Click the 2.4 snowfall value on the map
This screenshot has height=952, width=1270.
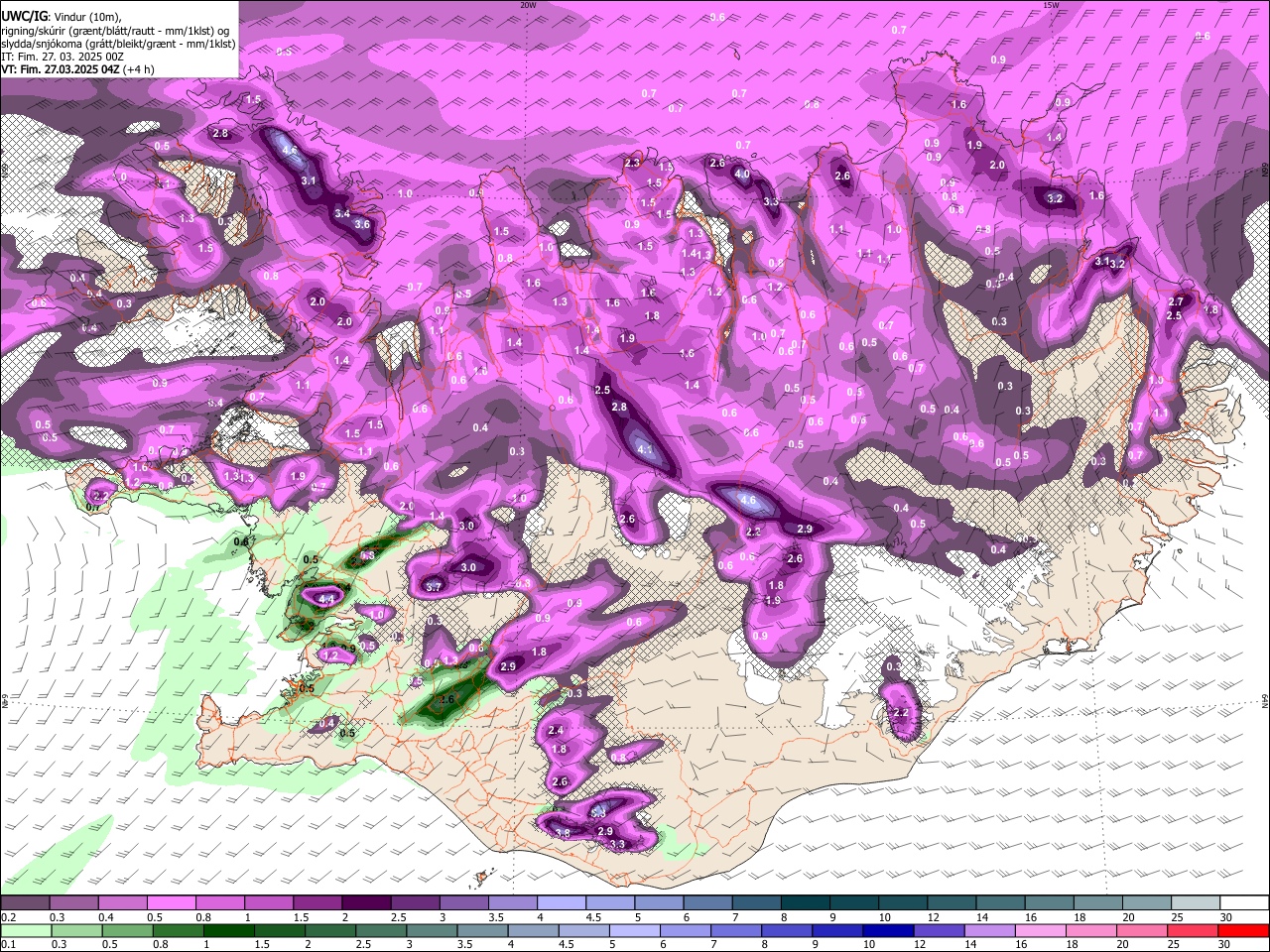click(x=556, y=731)
